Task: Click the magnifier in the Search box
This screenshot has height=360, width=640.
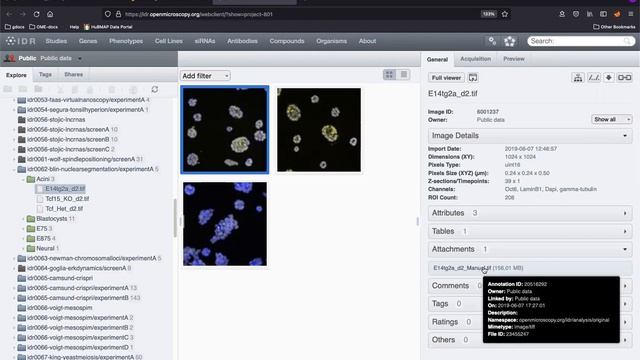Action: tap(627, 41)
